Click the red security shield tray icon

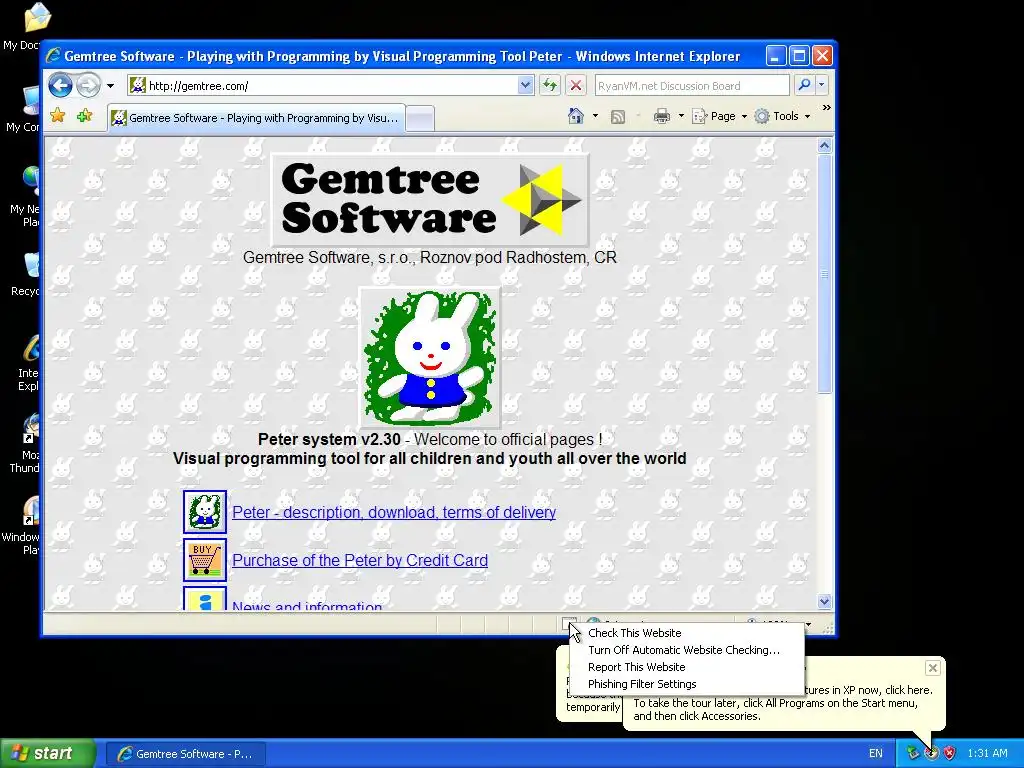coord(950,754)
